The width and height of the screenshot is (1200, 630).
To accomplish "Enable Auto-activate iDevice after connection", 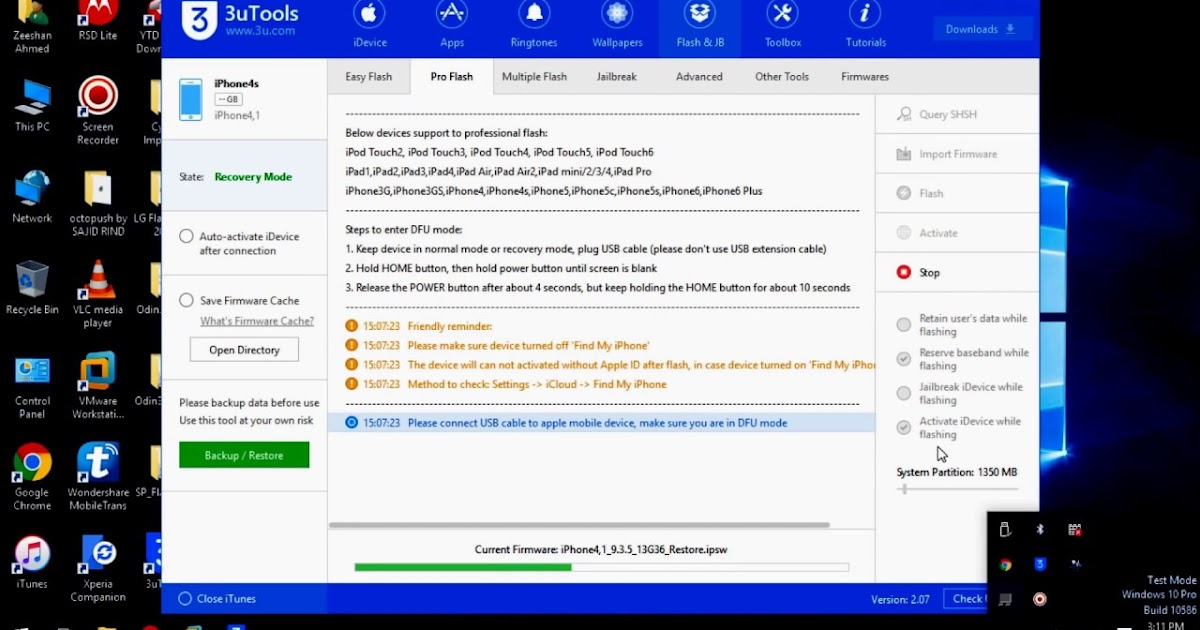I will pos(186,237).
